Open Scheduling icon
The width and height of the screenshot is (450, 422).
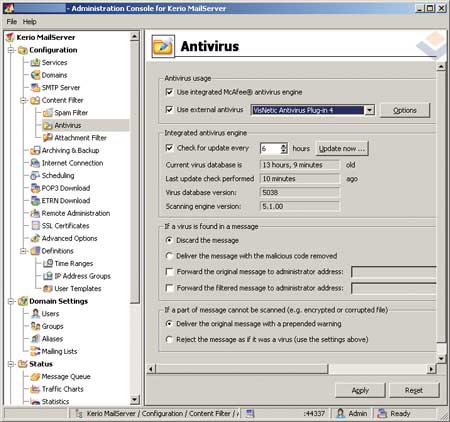35,175
